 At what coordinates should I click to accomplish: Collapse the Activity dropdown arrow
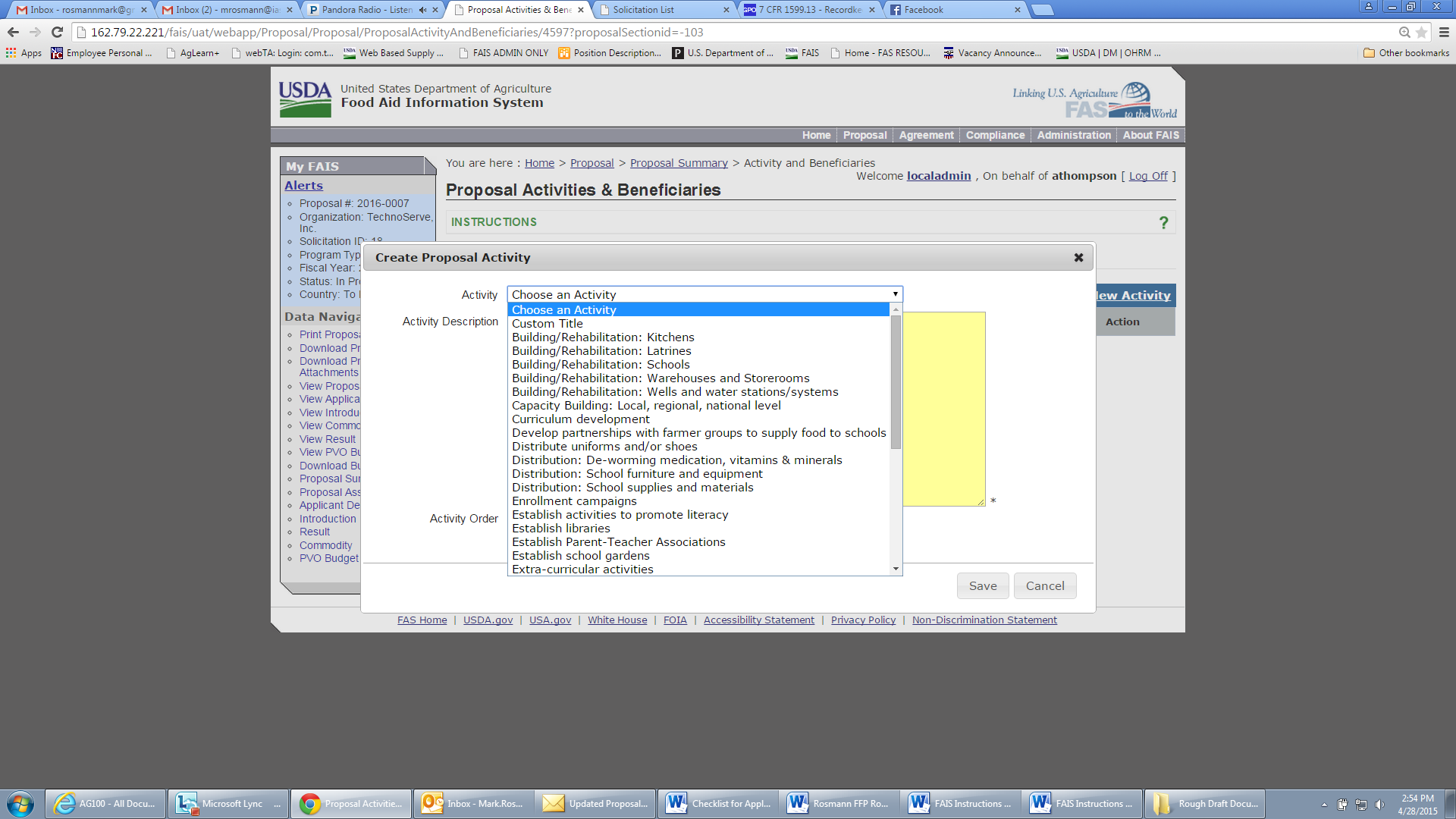(x=895, y=294)
